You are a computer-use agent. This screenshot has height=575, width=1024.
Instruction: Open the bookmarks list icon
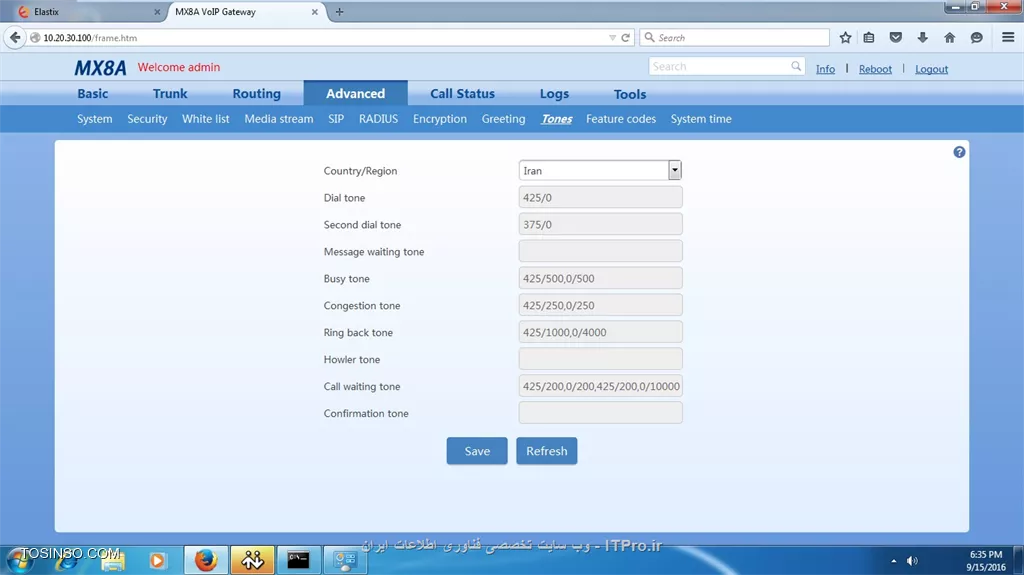(x=869, y=38)
